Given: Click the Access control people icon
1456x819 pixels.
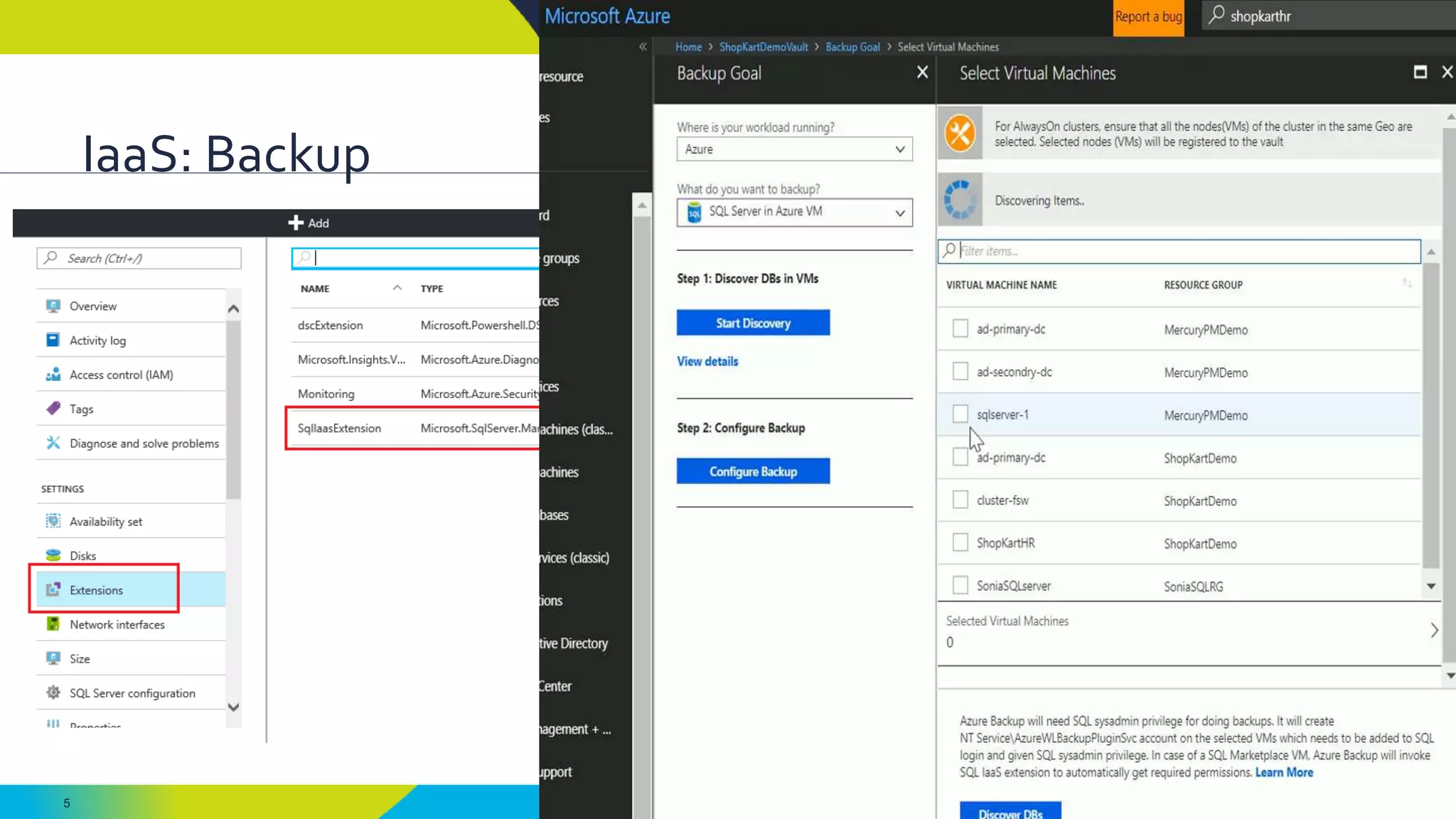Looking at the screenshot, I should click(x=53, y=374).
